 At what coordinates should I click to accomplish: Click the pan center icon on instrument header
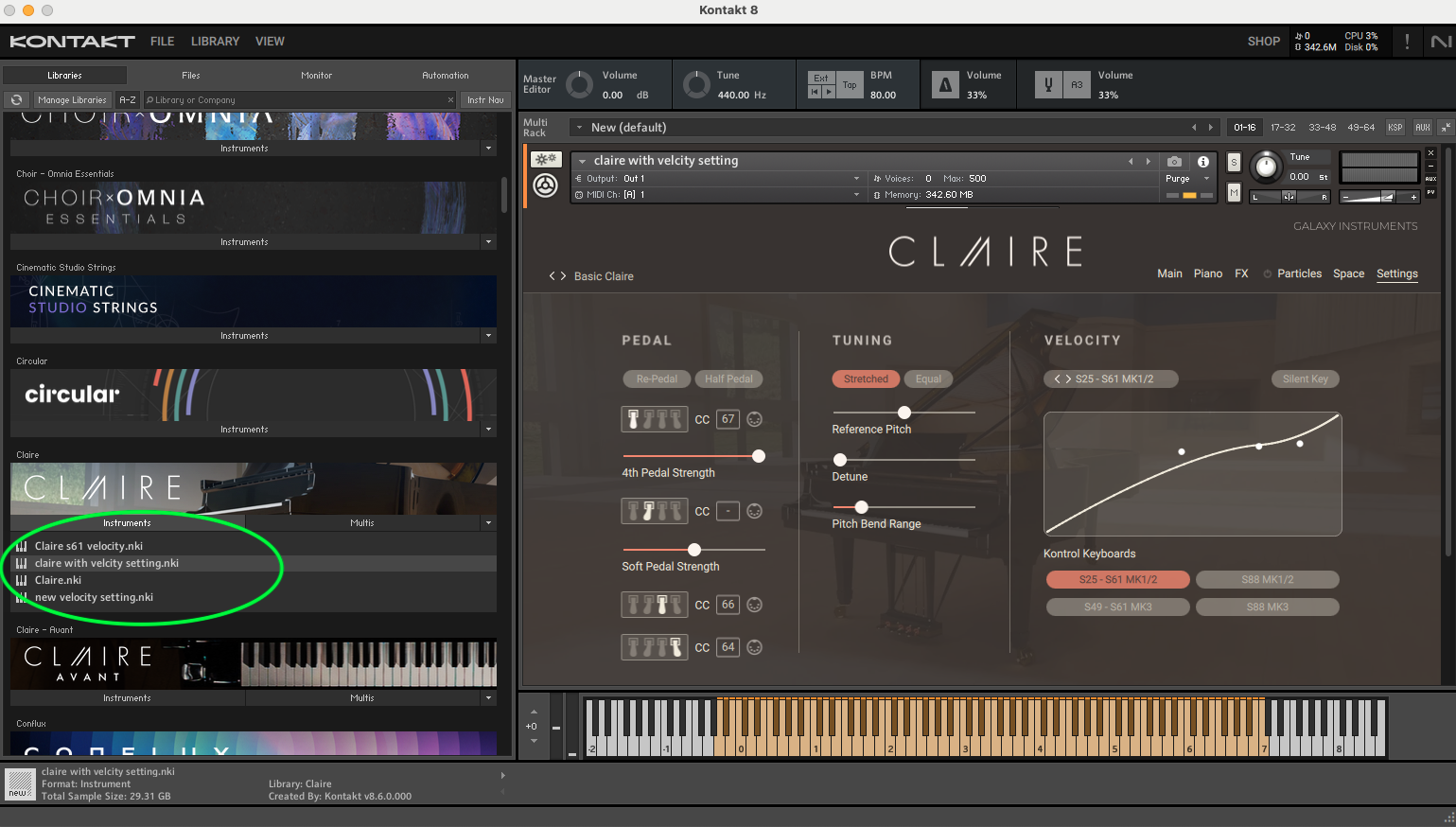coord(1288,197)
